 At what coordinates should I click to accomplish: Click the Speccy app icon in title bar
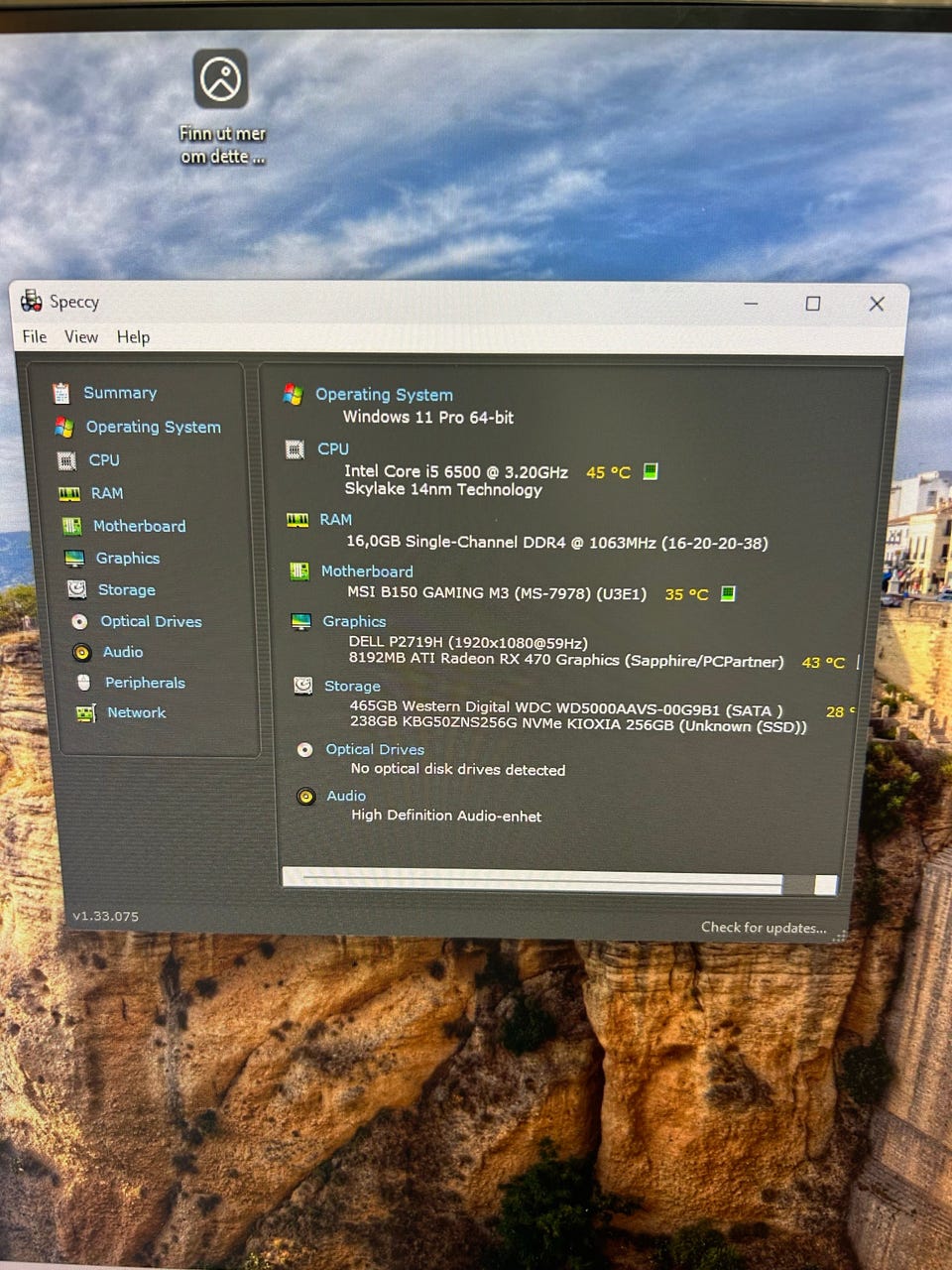pyautogui.click(x=32, y=301)
